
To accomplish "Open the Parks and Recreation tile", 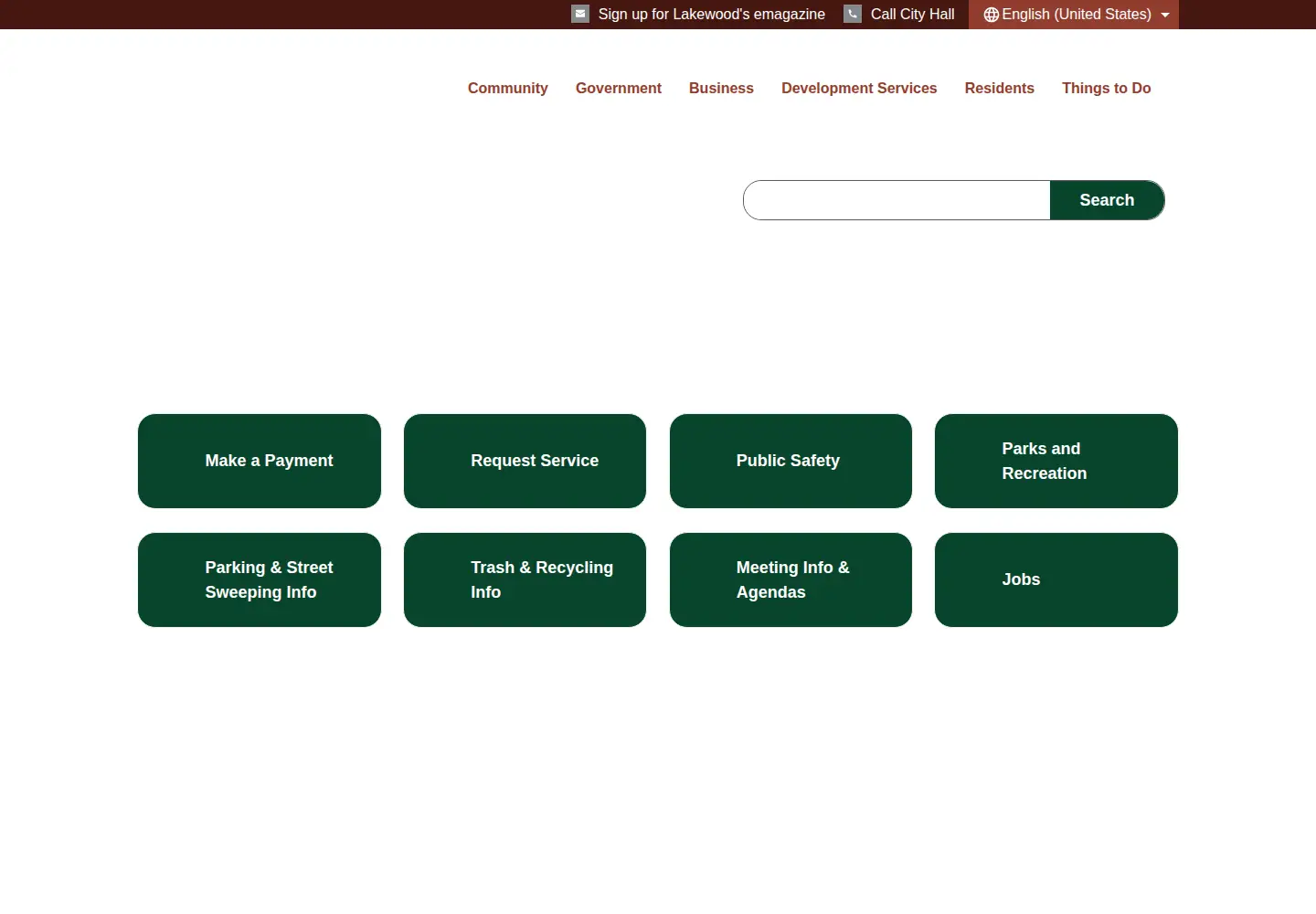I will click(1056, 461).
